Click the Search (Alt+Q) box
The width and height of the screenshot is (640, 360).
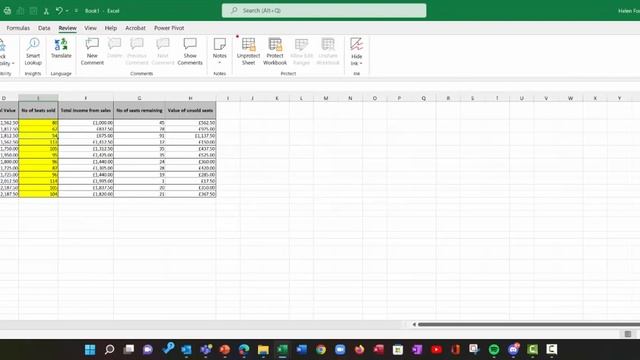(324, 11)
